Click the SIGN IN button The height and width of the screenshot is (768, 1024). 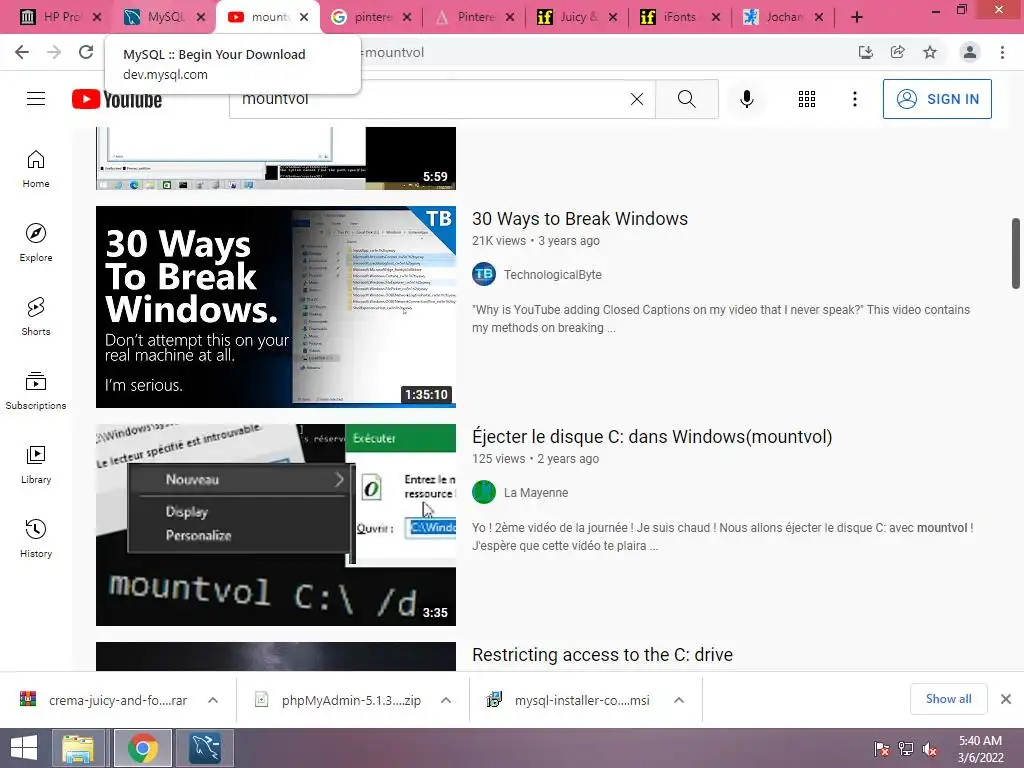pyautogui.click(x=937, y=99)
